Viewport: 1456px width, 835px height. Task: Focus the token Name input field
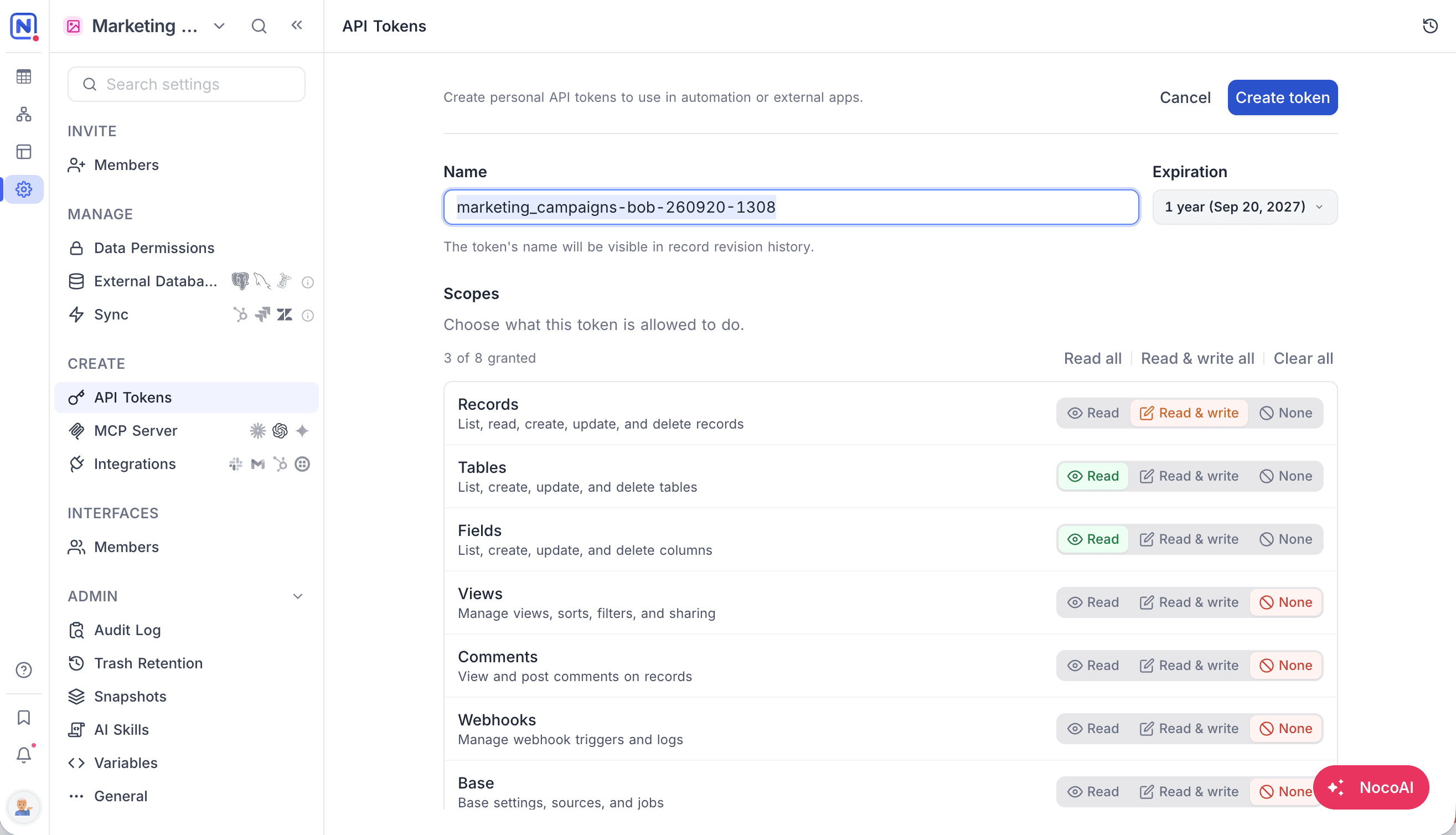point(791,207)
